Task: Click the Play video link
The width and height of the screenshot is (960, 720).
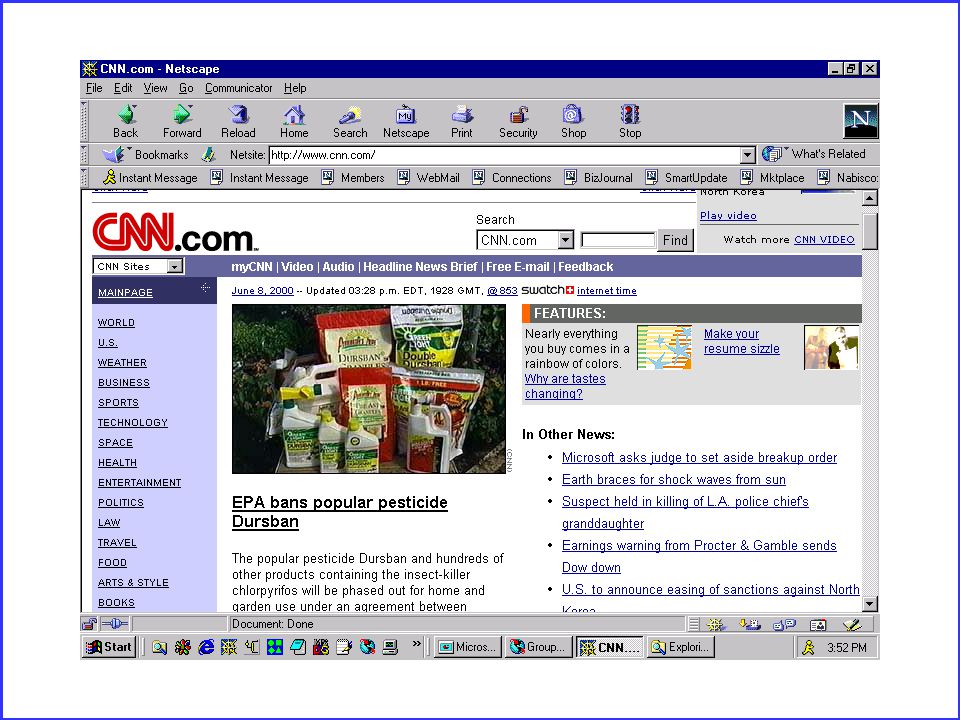Action: coord(728,216)
